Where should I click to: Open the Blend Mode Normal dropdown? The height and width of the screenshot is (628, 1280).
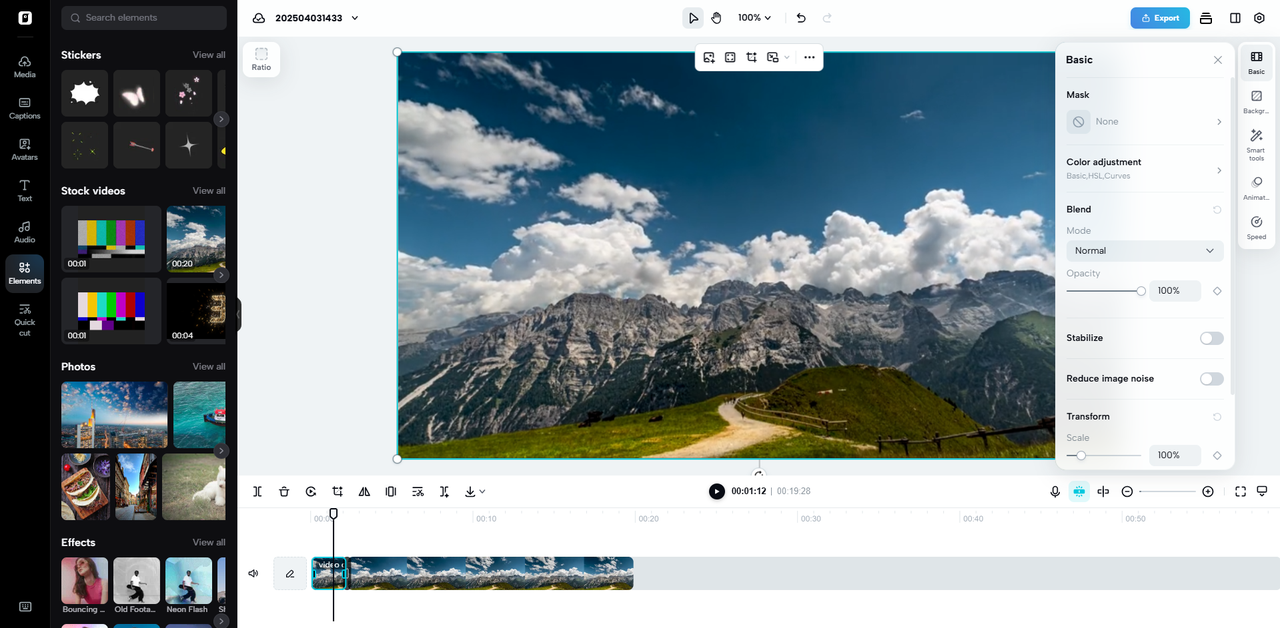point(1145,251)
